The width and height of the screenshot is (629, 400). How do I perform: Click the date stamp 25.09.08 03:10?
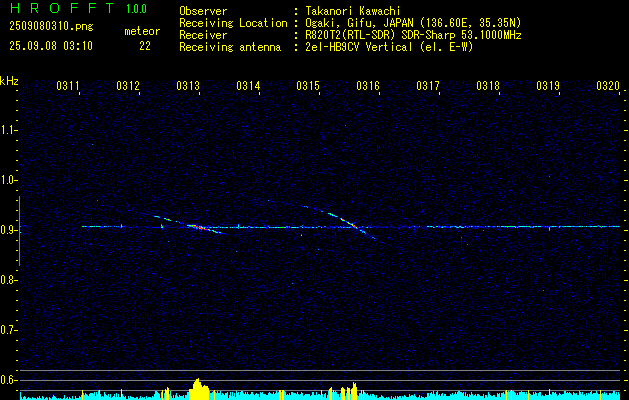(51, 46)
